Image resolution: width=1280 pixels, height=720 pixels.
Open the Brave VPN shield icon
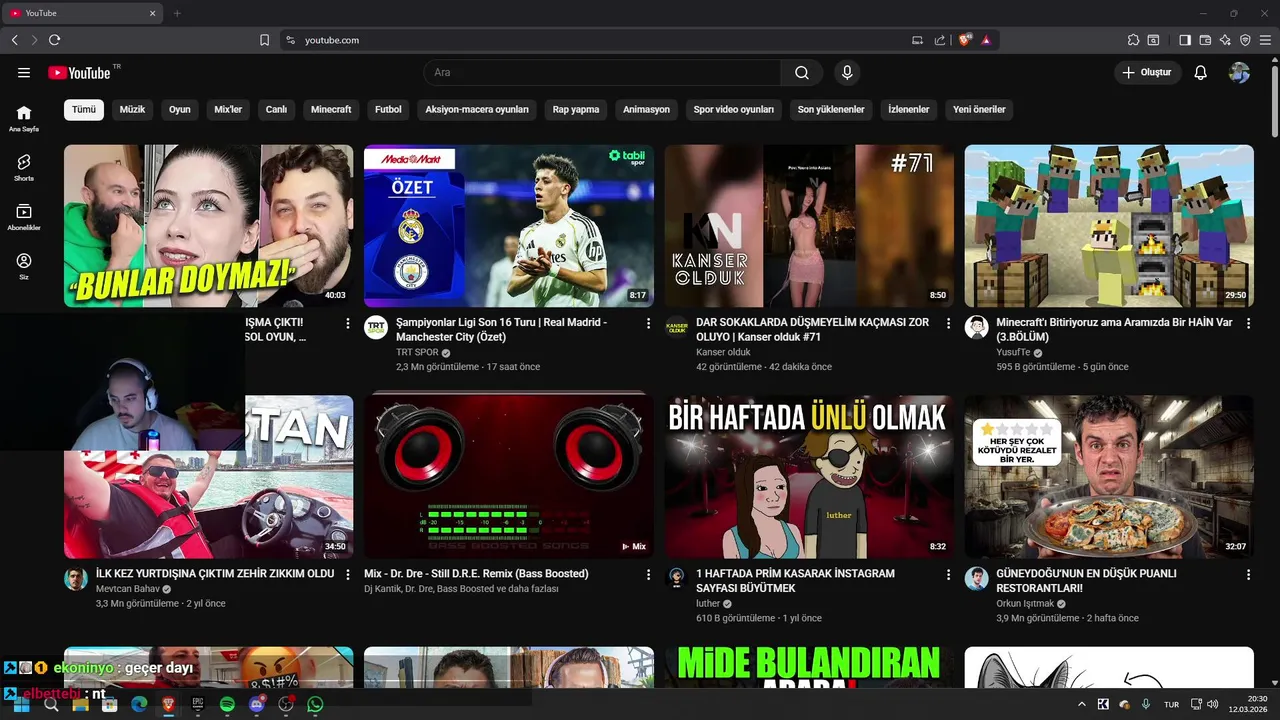(x=1245, y=40)
